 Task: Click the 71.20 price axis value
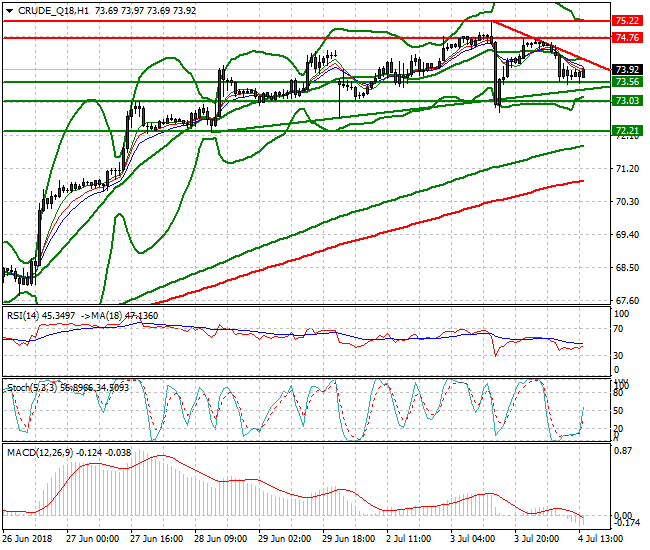(627, 169)
